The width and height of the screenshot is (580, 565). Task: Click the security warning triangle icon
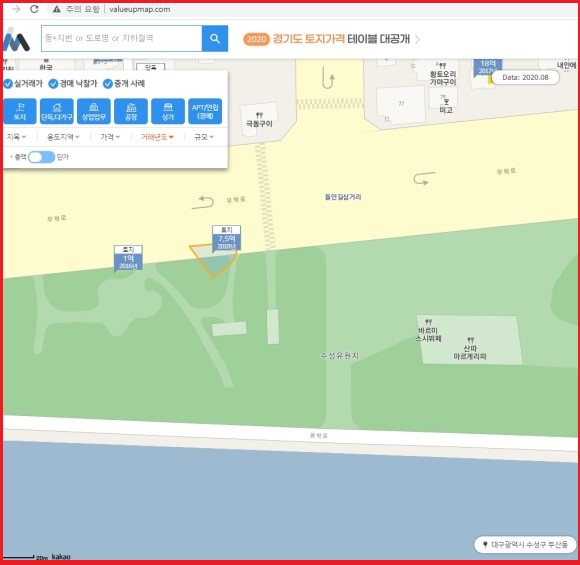click(x=57, y=9)
